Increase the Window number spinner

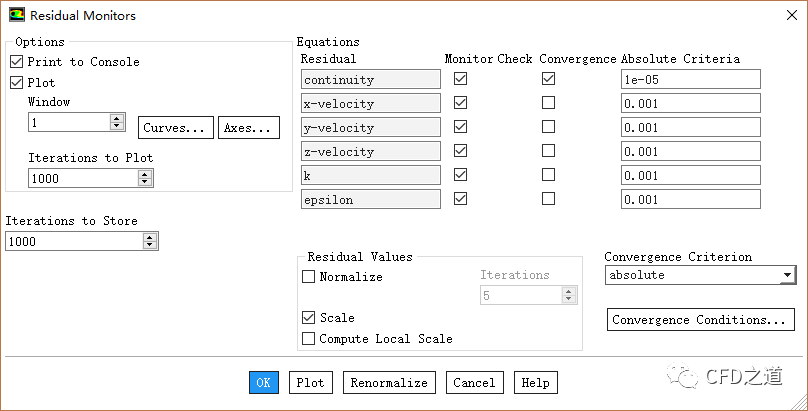coord(117,118)
